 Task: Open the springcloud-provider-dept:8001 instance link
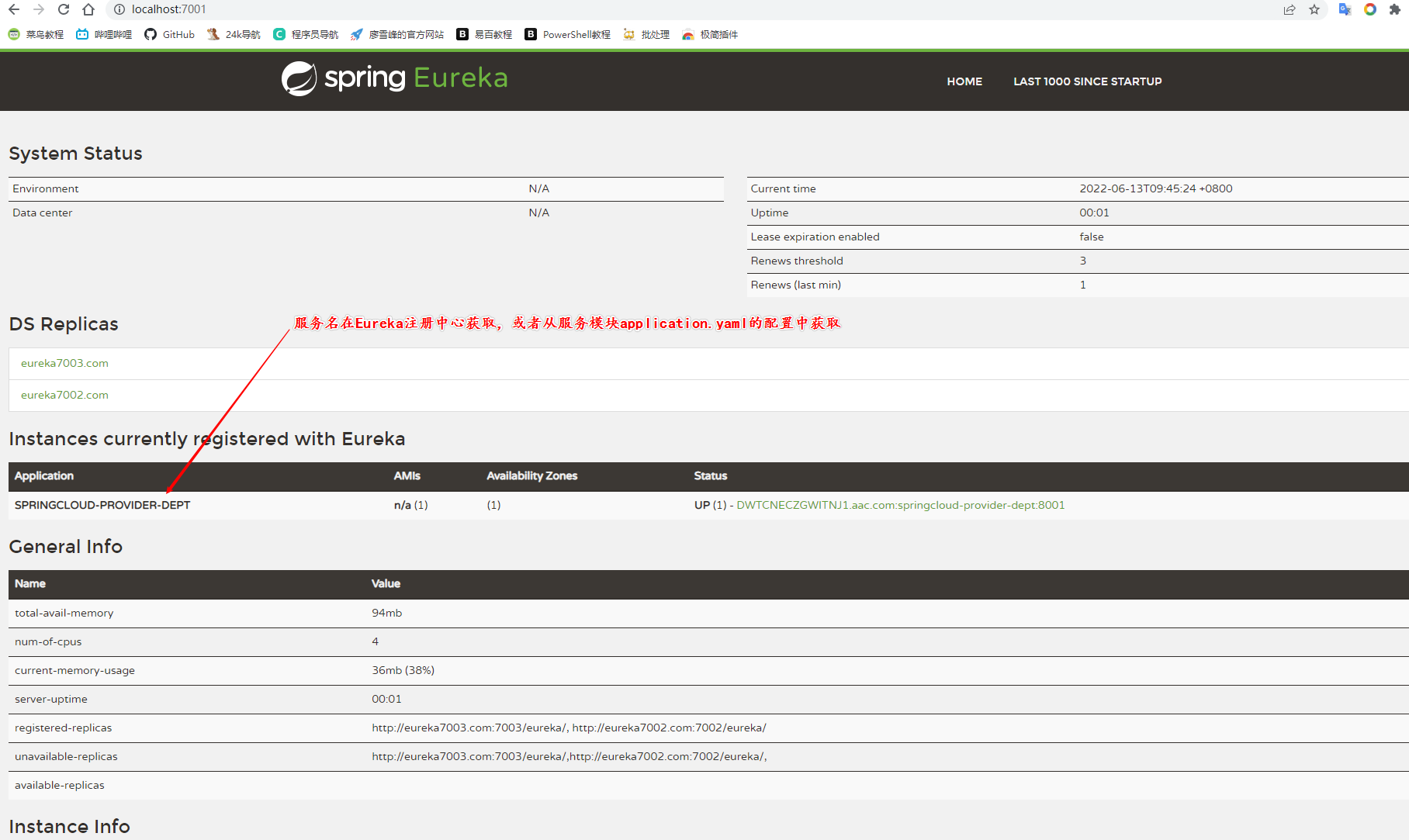click(x=900, y=505)
